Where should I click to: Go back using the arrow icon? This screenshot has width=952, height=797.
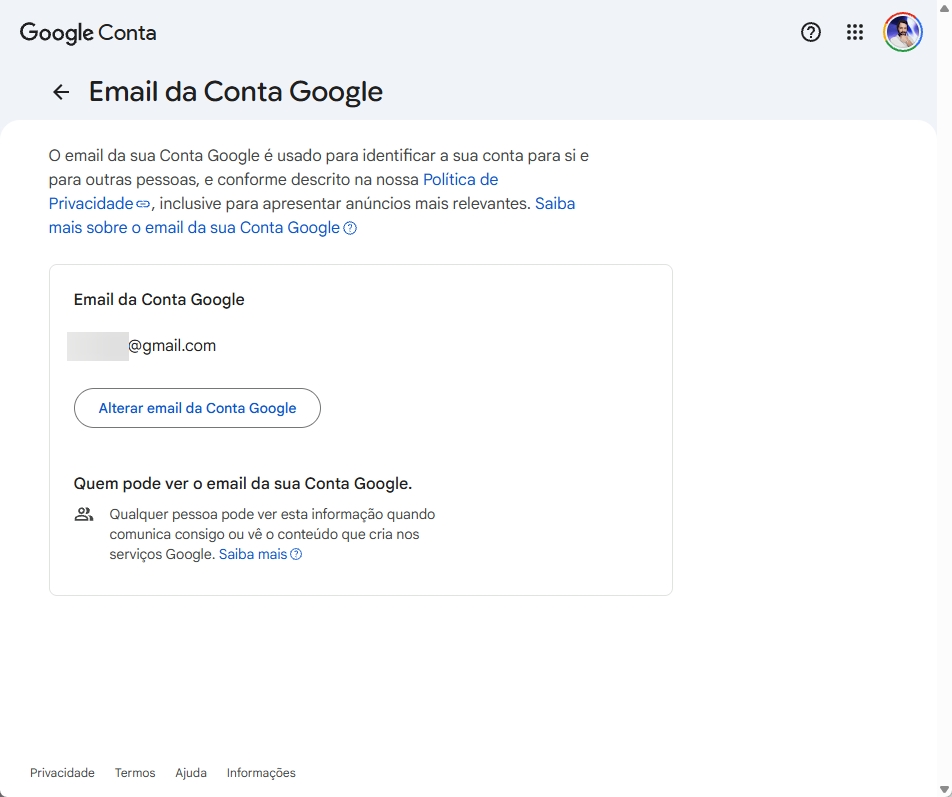click(x=61, y=92)
